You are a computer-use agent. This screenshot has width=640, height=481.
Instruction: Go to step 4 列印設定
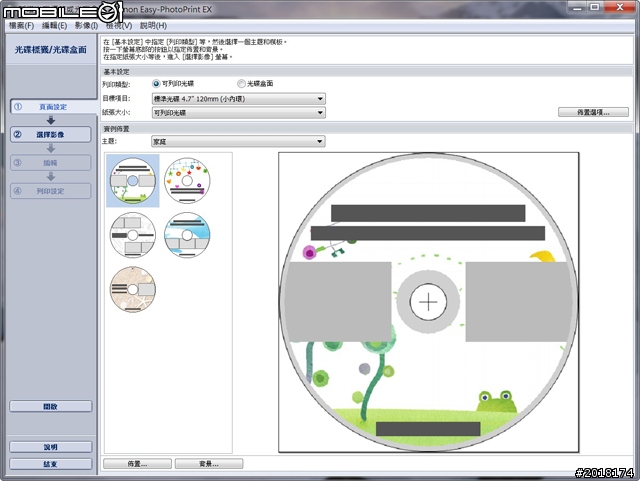[51, 191]
